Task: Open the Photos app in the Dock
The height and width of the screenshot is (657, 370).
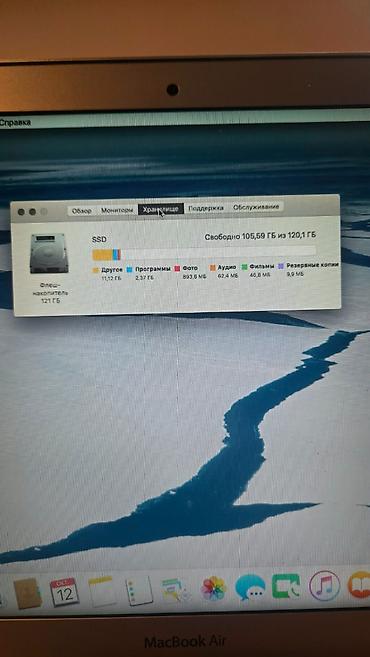Action: [213, 588]
